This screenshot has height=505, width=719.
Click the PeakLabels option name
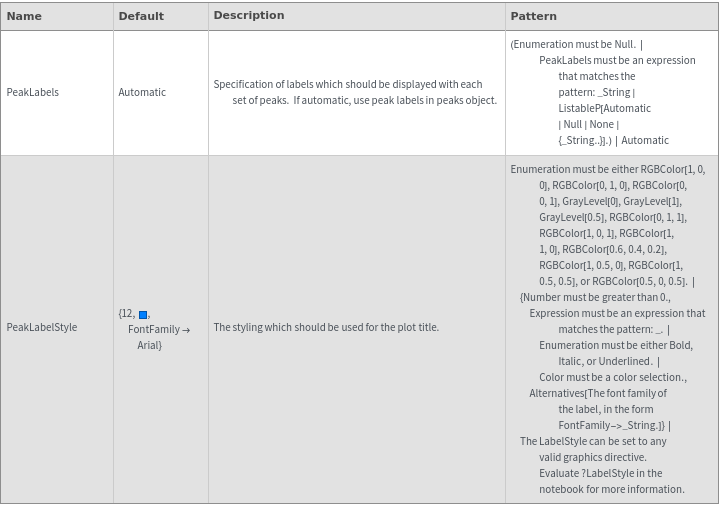click(33, 92)
